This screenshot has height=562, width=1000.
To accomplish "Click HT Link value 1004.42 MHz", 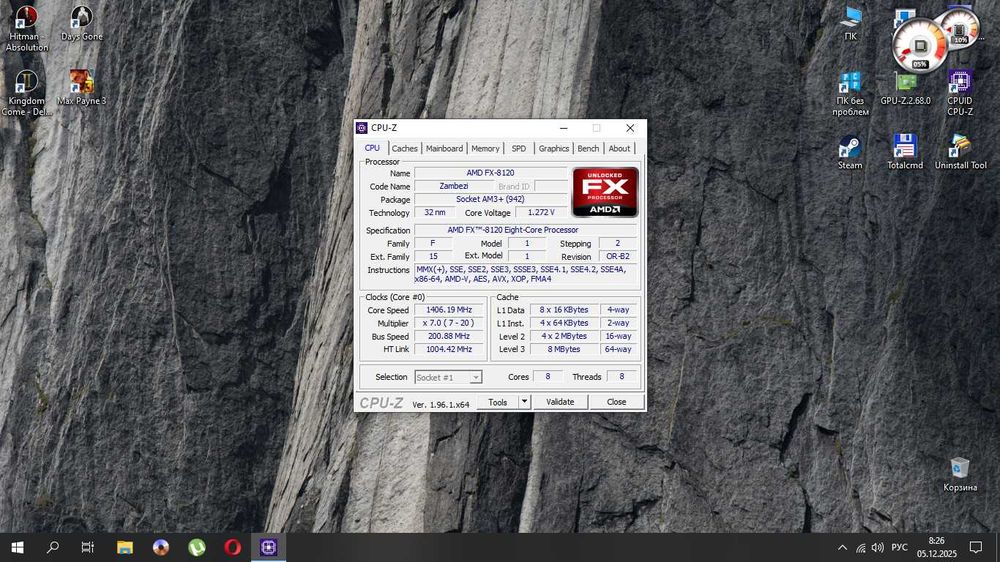I will pyautogui.click(x=449, y=350).
